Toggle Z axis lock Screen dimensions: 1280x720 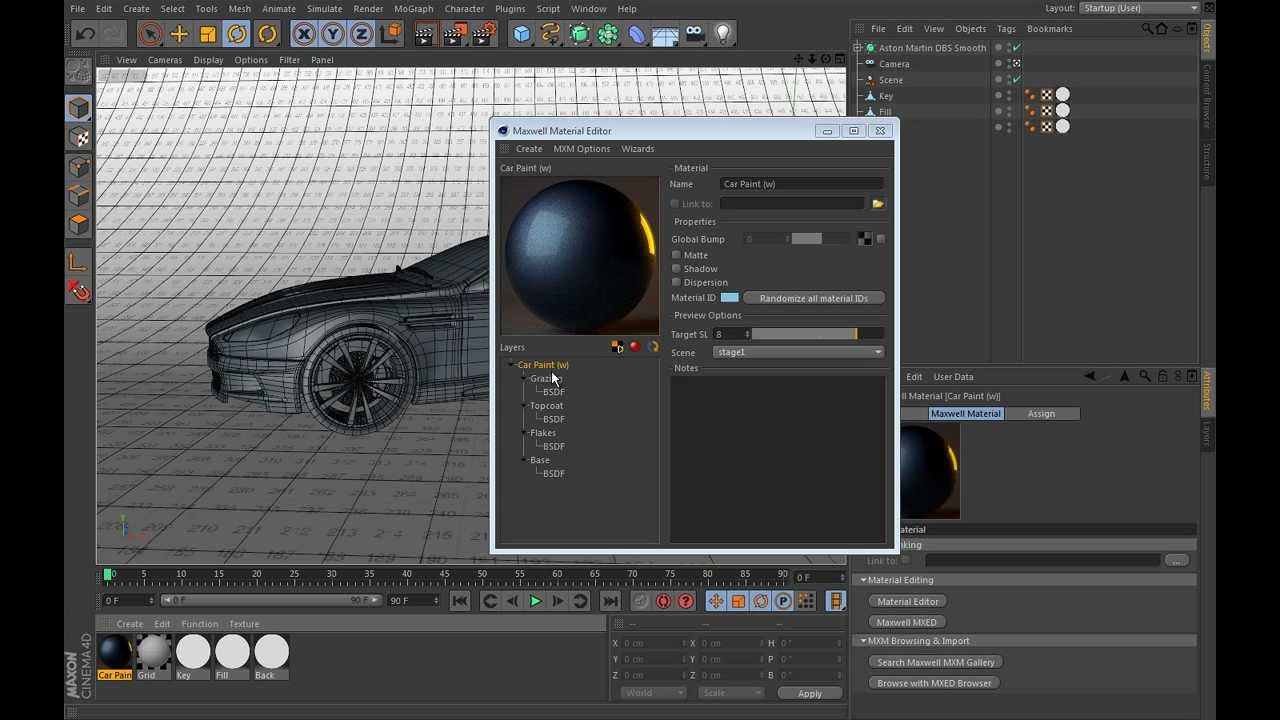click(x=362, y=35)
